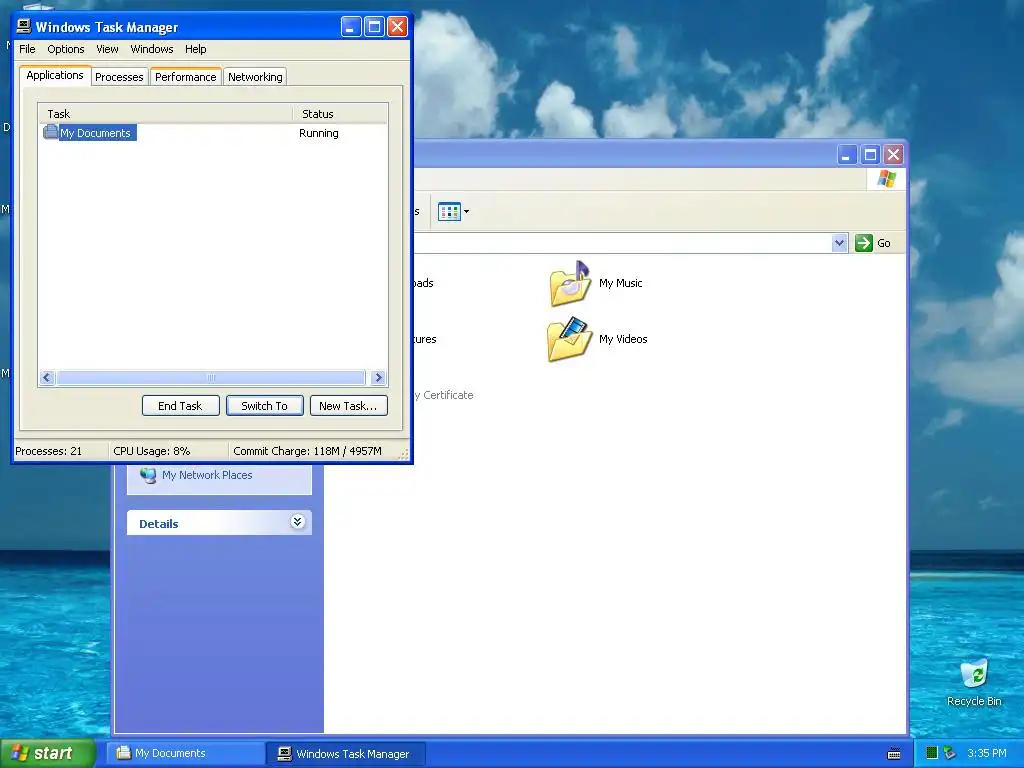Click the Task column header
The width and height of the screenshot is (1024, 768).
coord(165,114)
